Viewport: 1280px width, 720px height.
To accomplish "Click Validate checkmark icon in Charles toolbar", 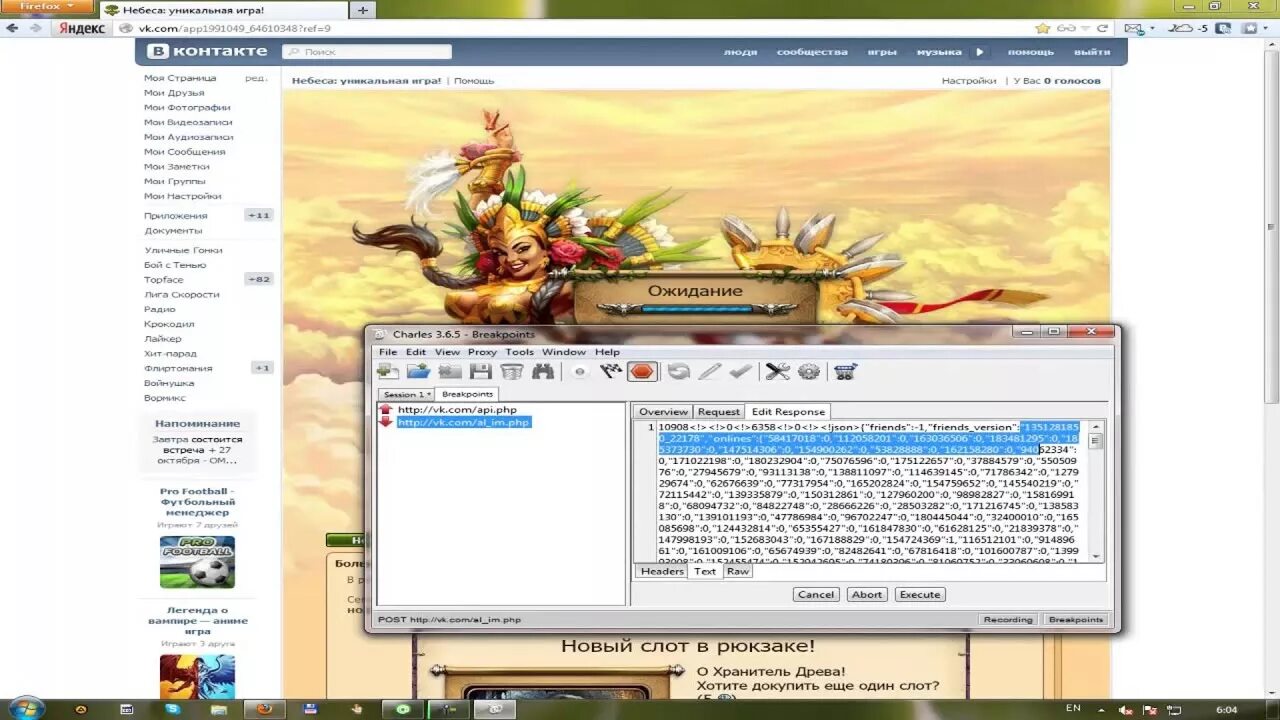I will pos(740,372).
